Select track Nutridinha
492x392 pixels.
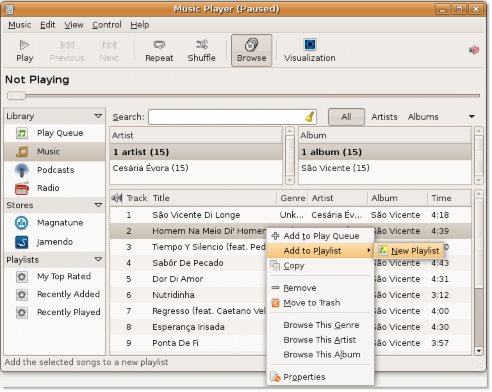(188, 295)
